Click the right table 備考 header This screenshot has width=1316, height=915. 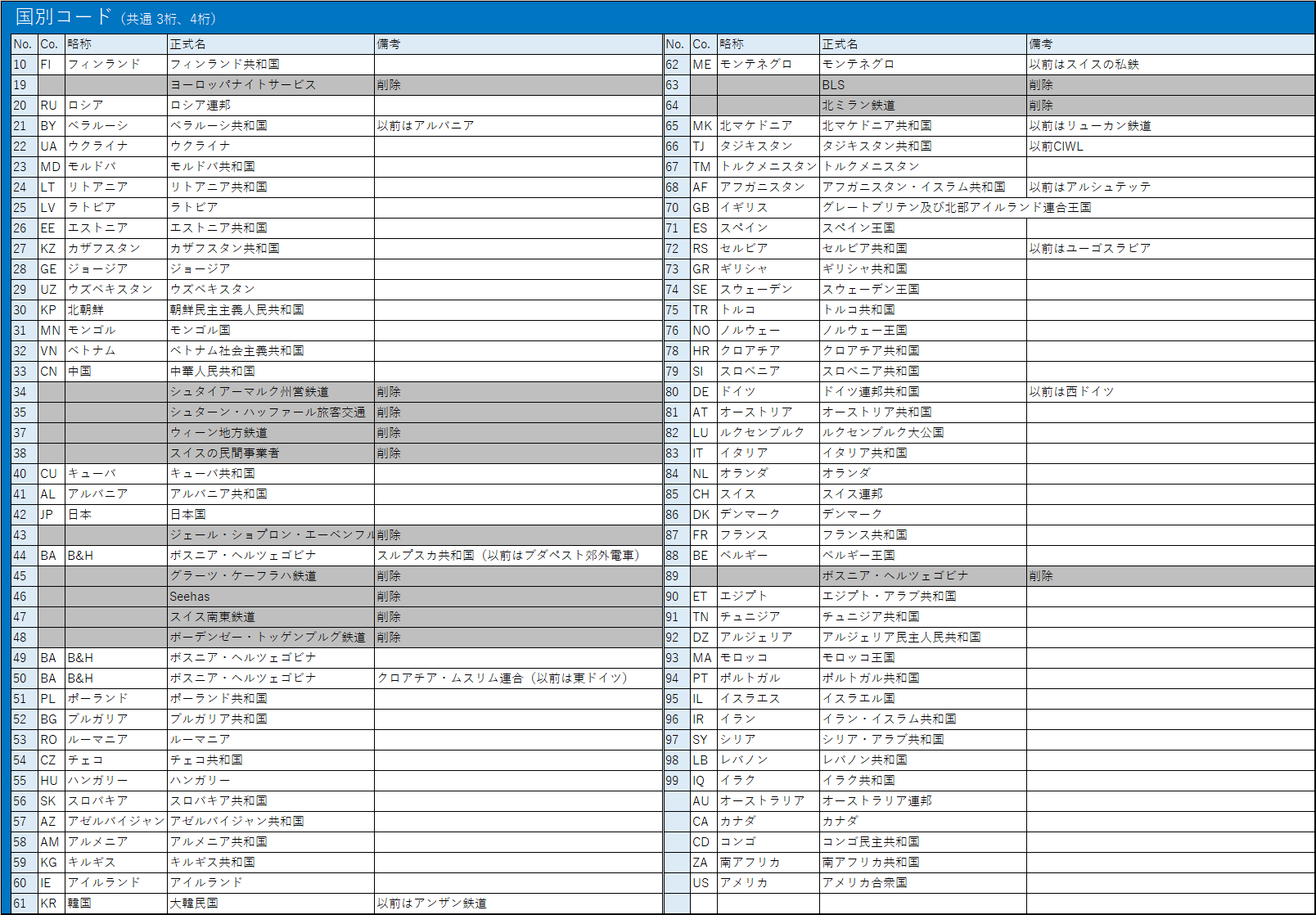pos(1170,43)
